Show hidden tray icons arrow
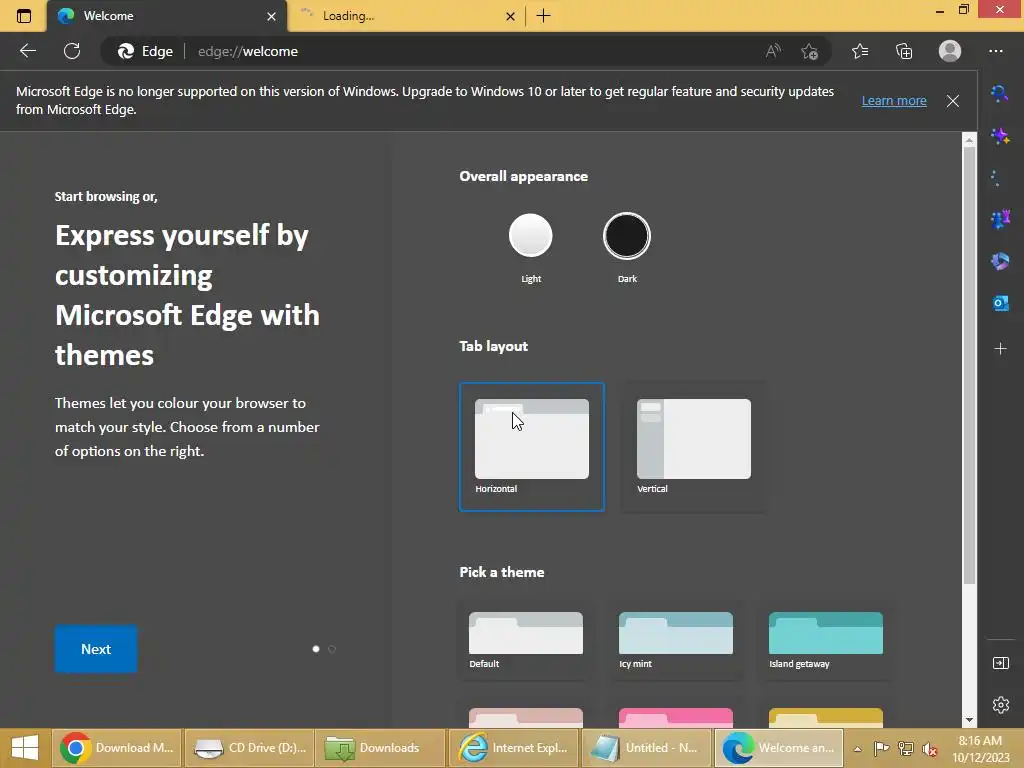 pos(857,749)
